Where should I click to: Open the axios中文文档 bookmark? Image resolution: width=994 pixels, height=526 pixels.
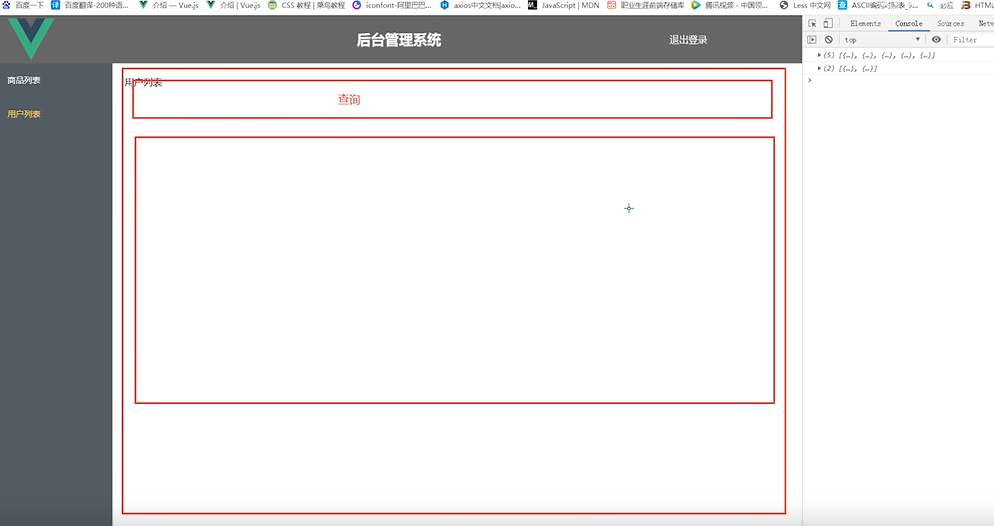click(481, 5)
